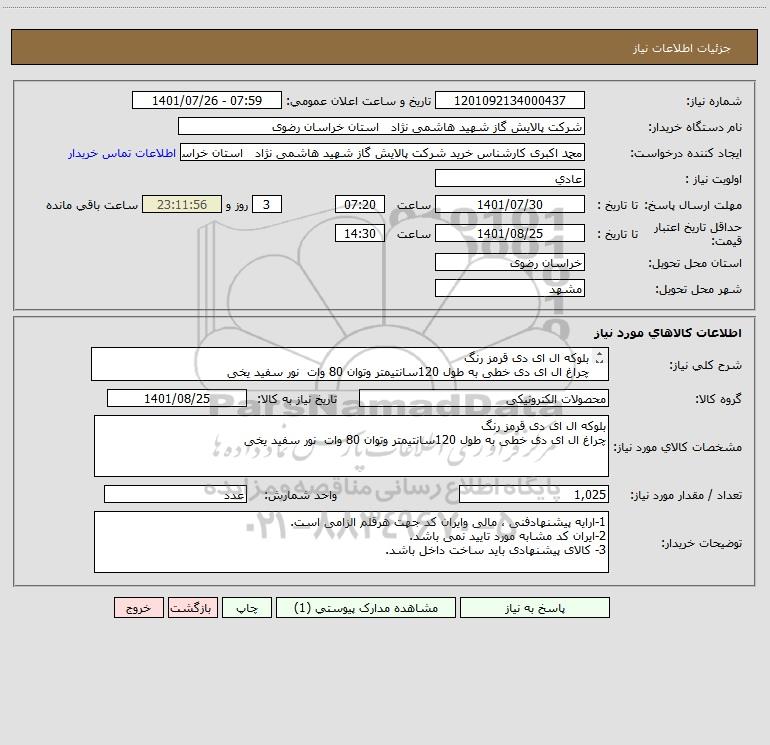Viewport: 770px width, 745px height.
Task: Open the اطلاعات تماس خریدار link
Action: pyautogui.click(x=122, y=153)
